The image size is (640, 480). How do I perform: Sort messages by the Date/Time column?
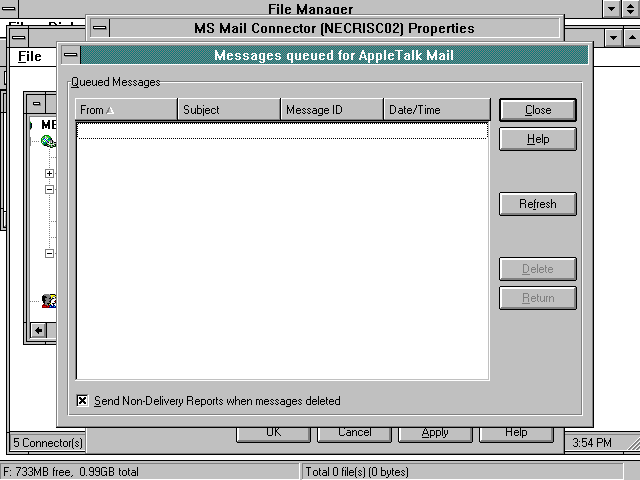point(437,109)
